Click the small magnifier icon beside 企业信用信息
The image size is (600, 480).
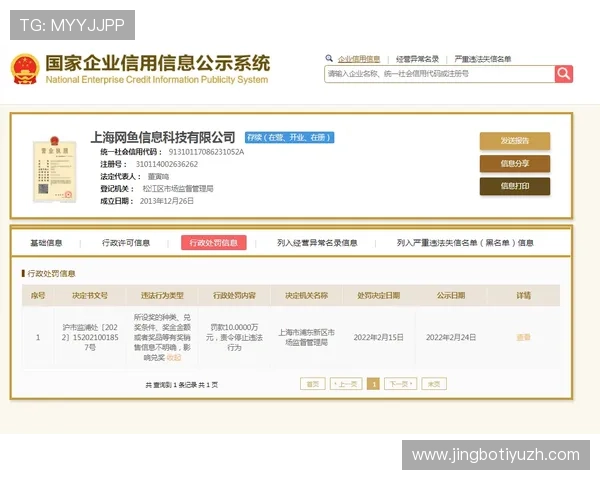tap(329, 58)
